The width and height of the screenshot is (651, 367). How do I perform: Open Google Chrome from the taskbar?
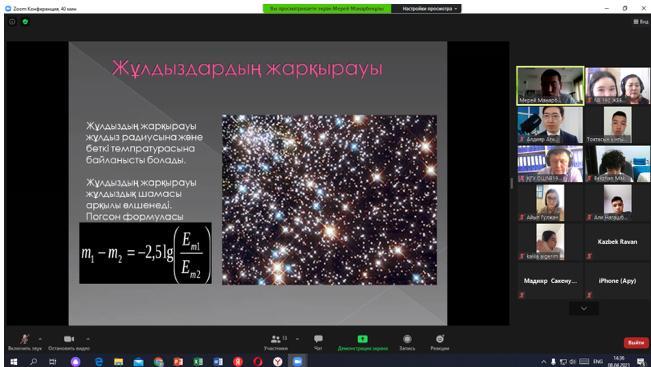coord(159,362)
